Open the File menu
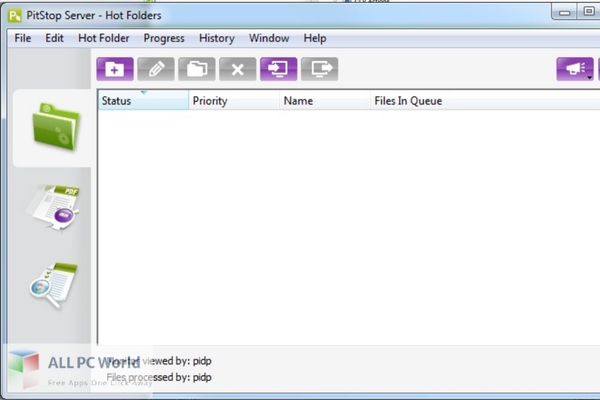Screen dimensions: 600x400 tap(23, 38)
